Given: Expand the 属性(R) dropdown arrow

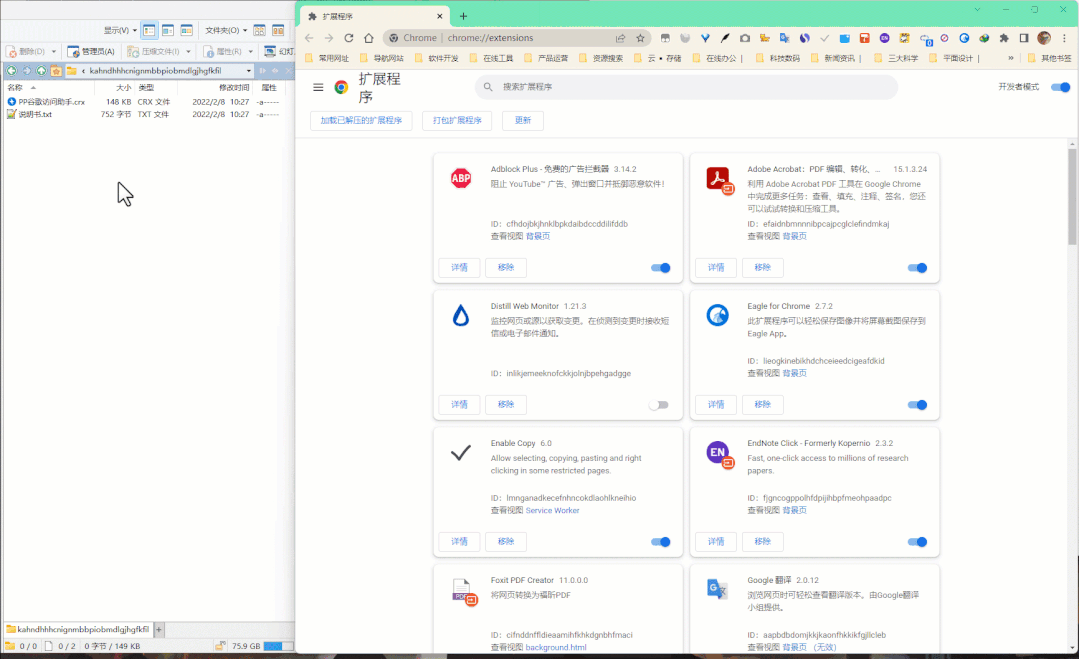Looking at the screenshot, I should [x=250, y=52].
